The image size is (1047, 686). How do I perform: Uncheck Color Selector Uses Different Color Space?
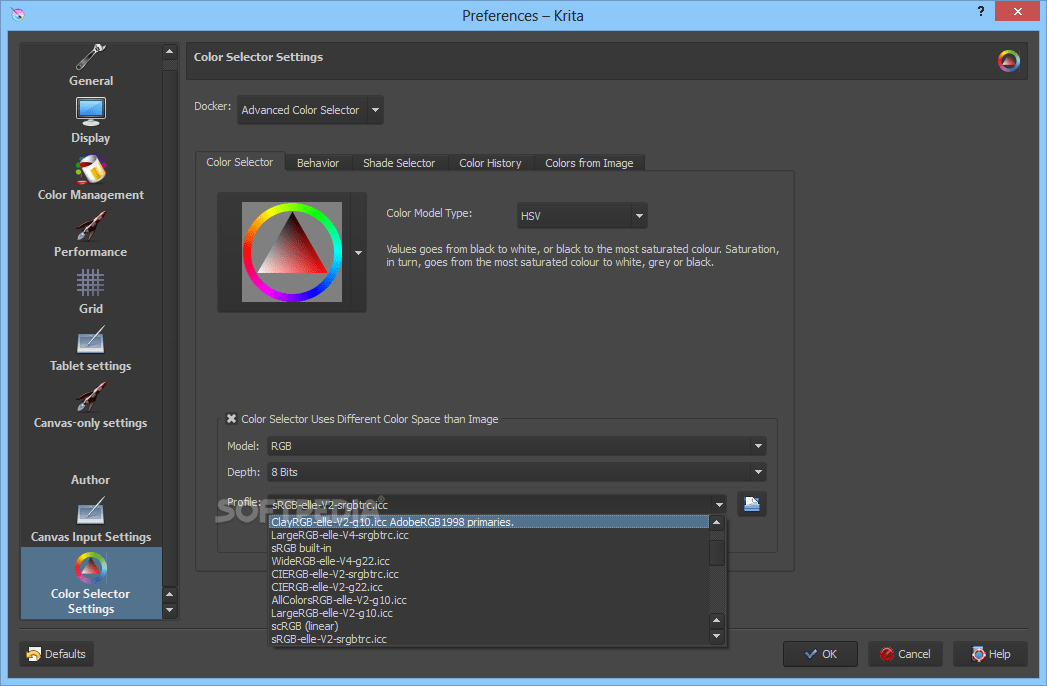(231, 419)
